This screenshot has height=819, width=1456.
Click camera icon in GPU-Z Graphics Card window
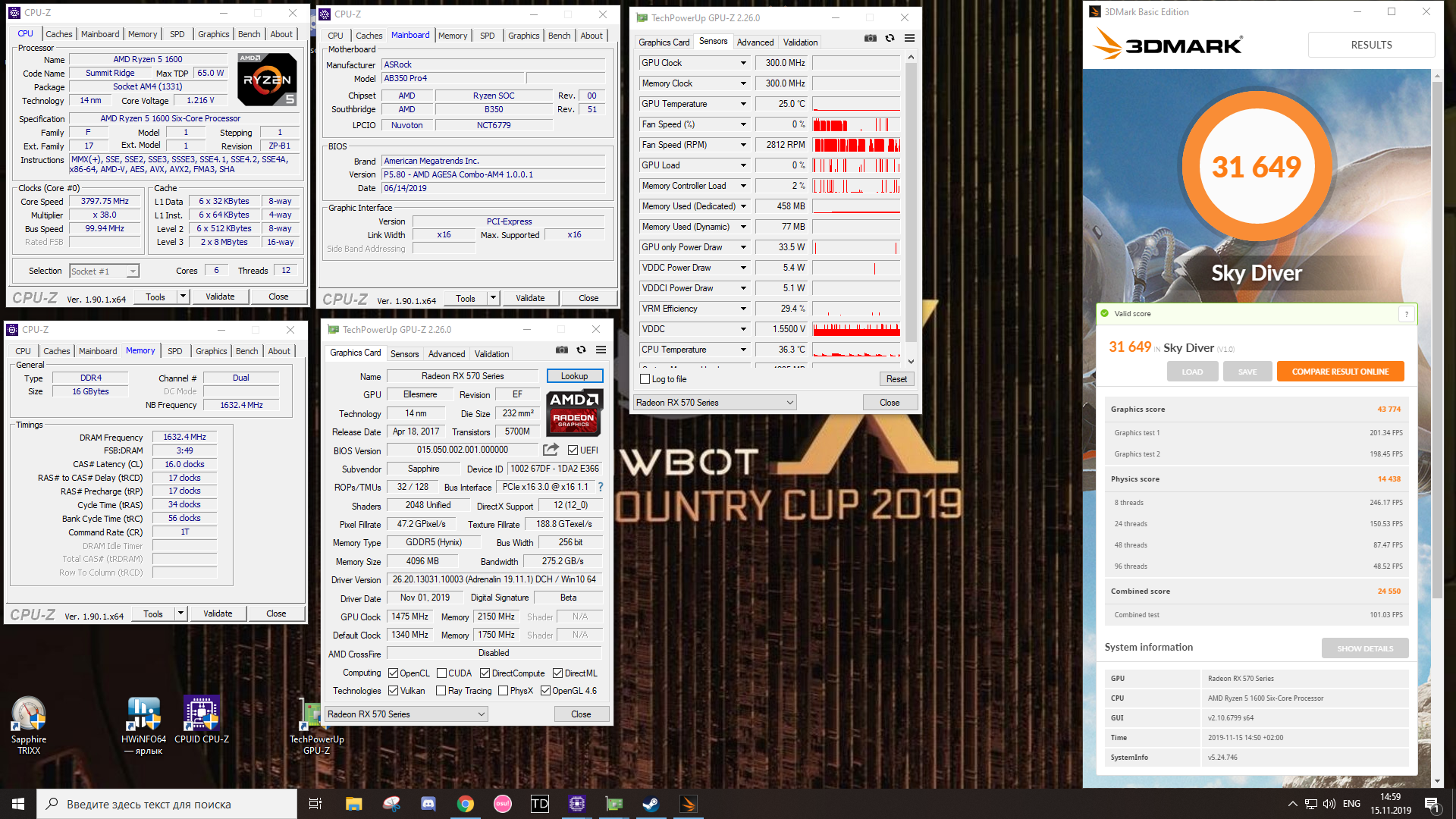(x=561, y=350)
